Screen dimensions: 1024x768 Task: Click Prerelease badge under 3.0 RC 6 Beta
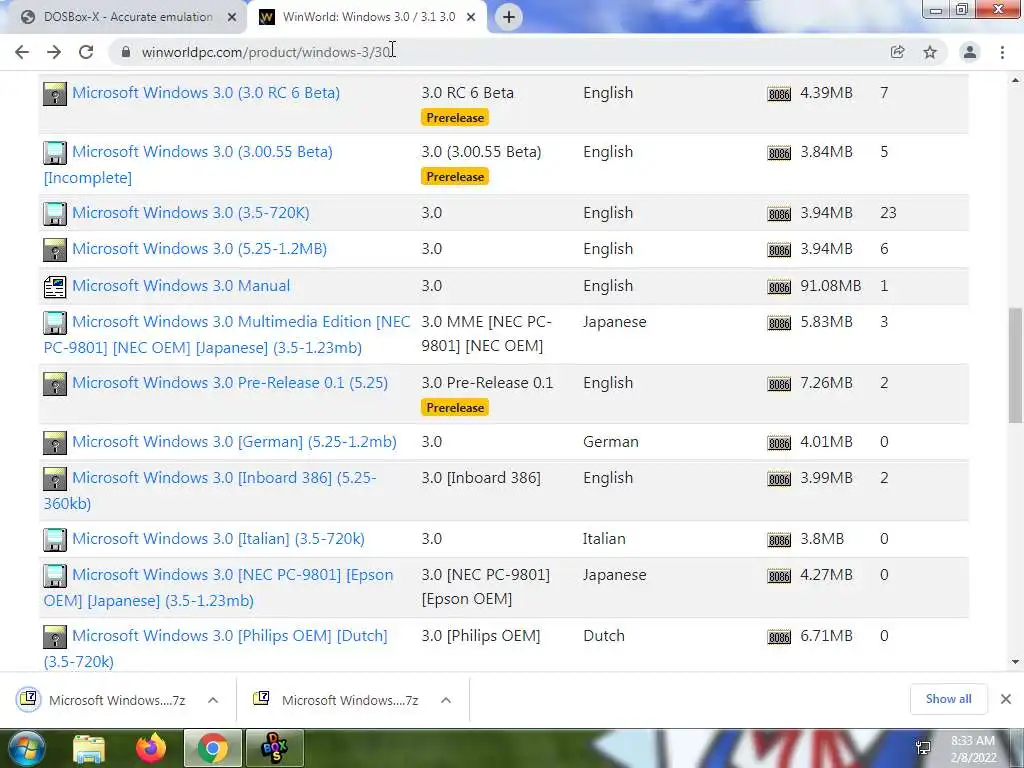(455, 118)
